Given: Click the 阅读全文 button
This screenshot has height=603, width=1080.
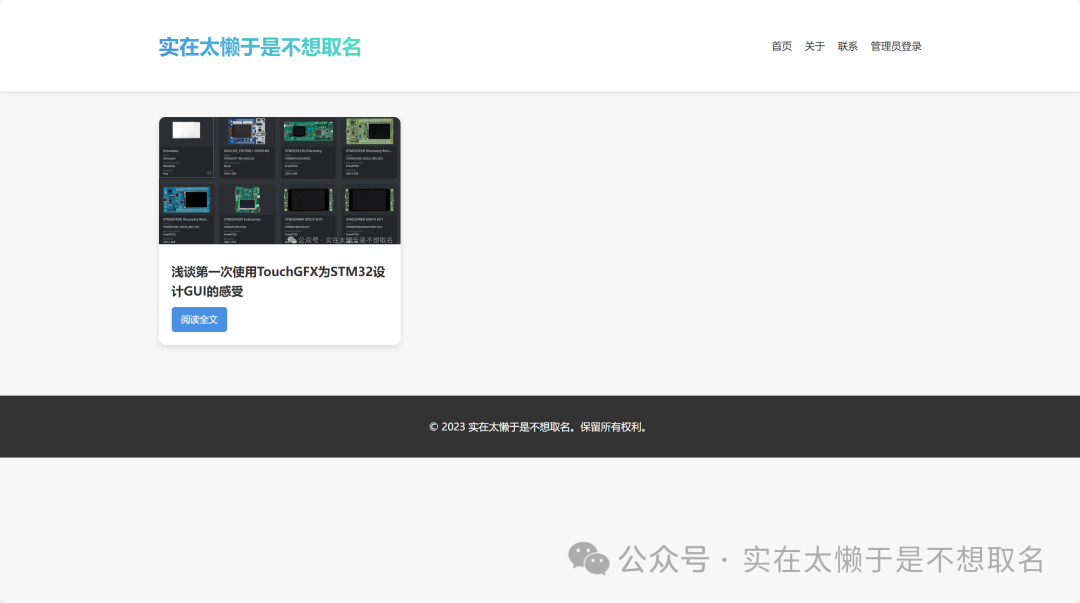Looking at the screenshot, I should 199,319.
